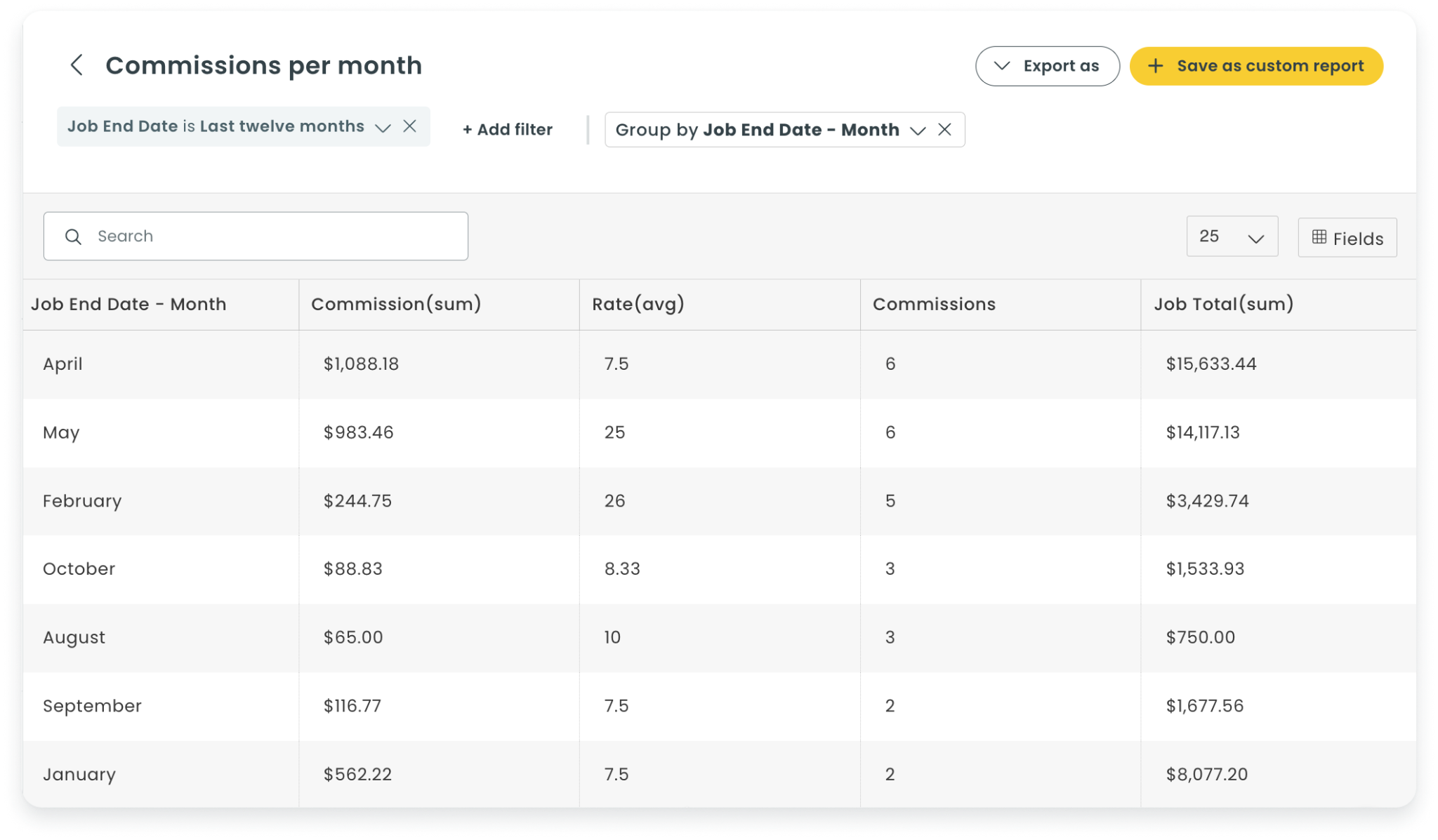This screenshot has width=1438, height=840.
Task: Click the grid icon on Fields button
Action: tap(1319, 237)
